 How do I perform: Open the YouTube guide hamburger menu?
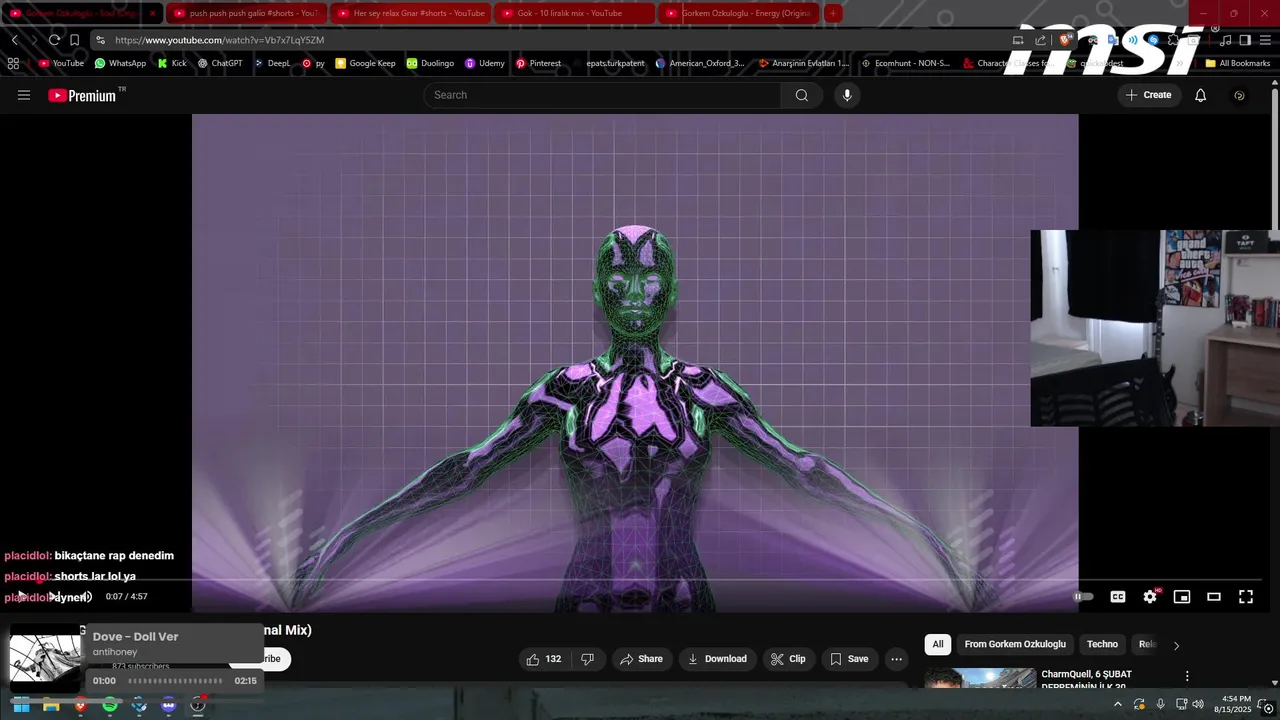click(x=24, y=95)
